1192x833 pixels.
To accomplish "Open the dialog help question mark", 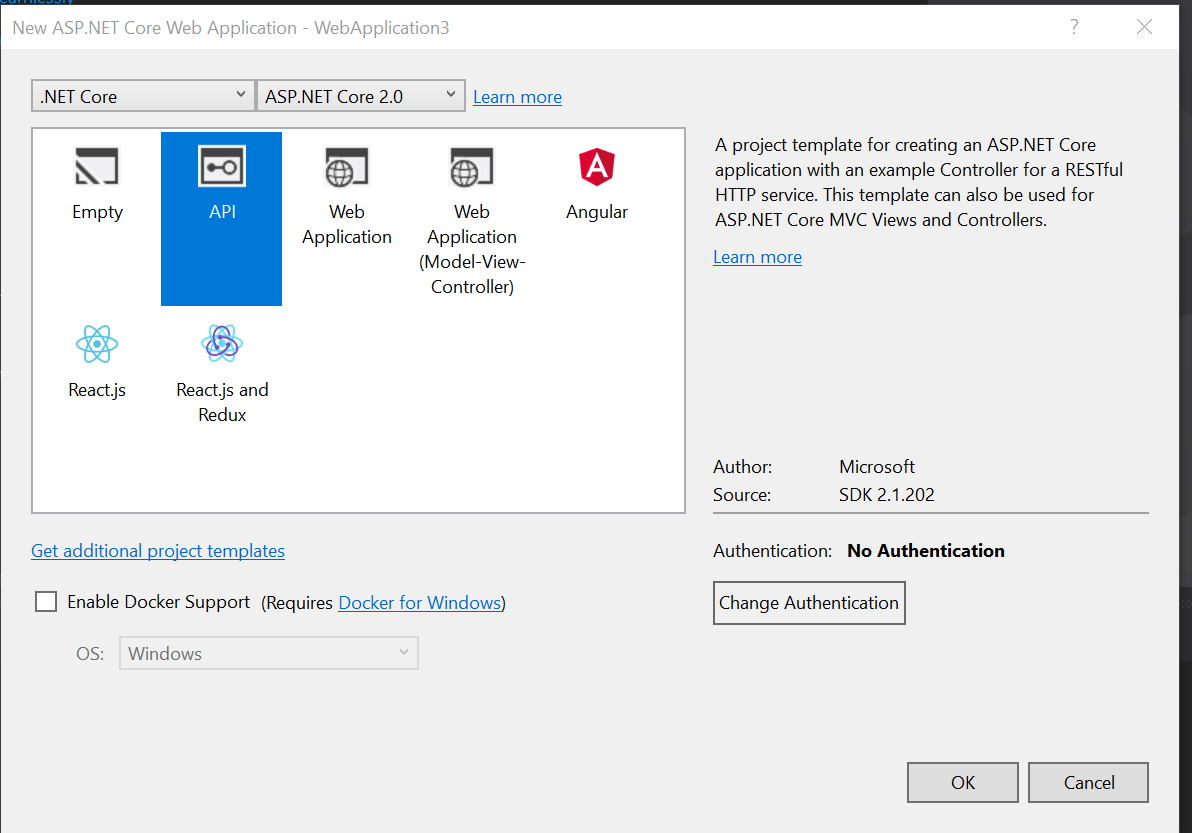I will point(1074,27).
